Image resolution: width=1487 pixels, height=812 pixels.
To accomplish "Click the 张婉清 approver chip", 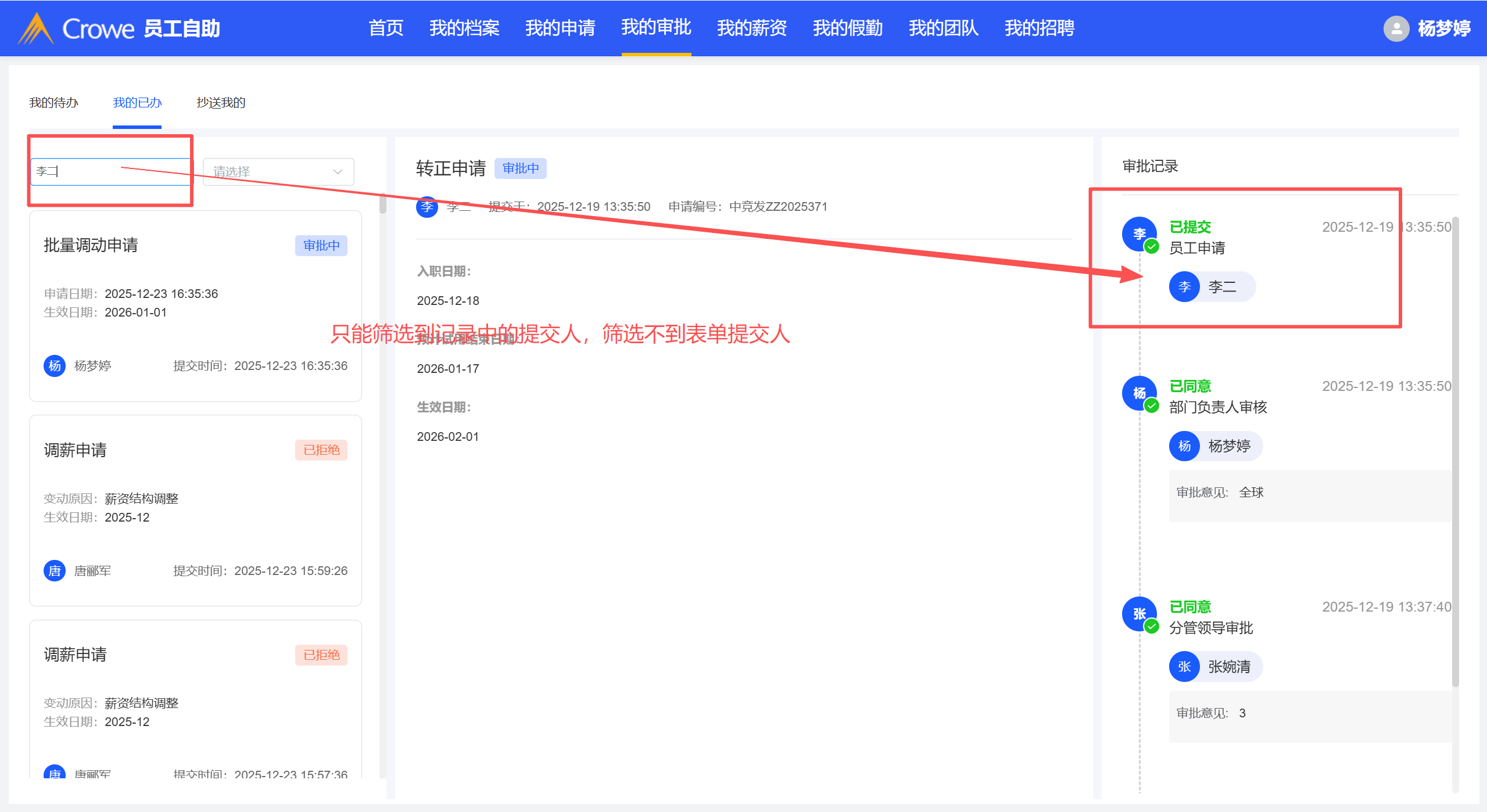I will click(1216, 667).
